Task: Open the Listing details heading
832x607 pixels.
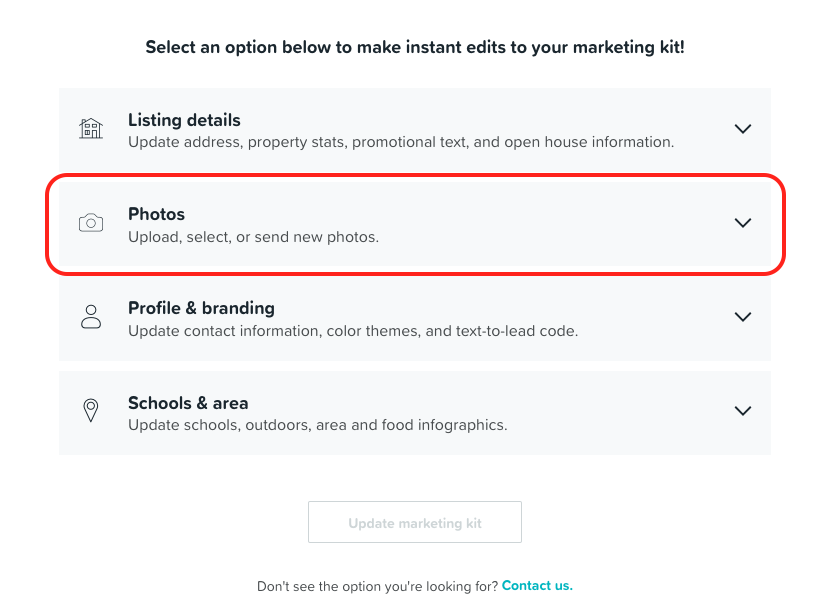Action: (184, 120)
